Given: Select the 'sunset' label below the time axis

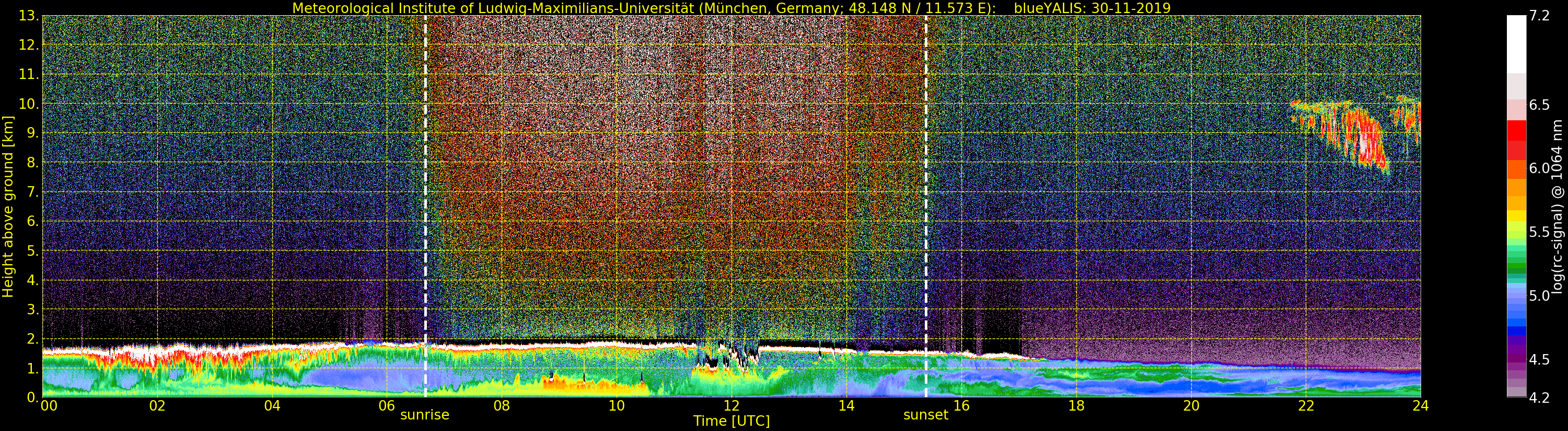Looking at the screenshot, I should tap(925, 415).
